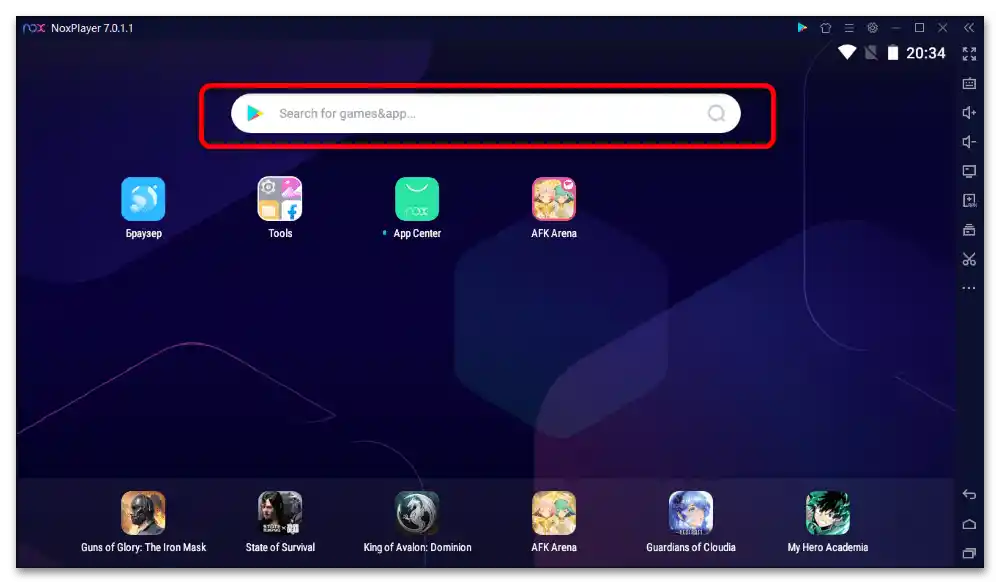
Task: Click the Search for games&app field
Action: pos(486,113)
